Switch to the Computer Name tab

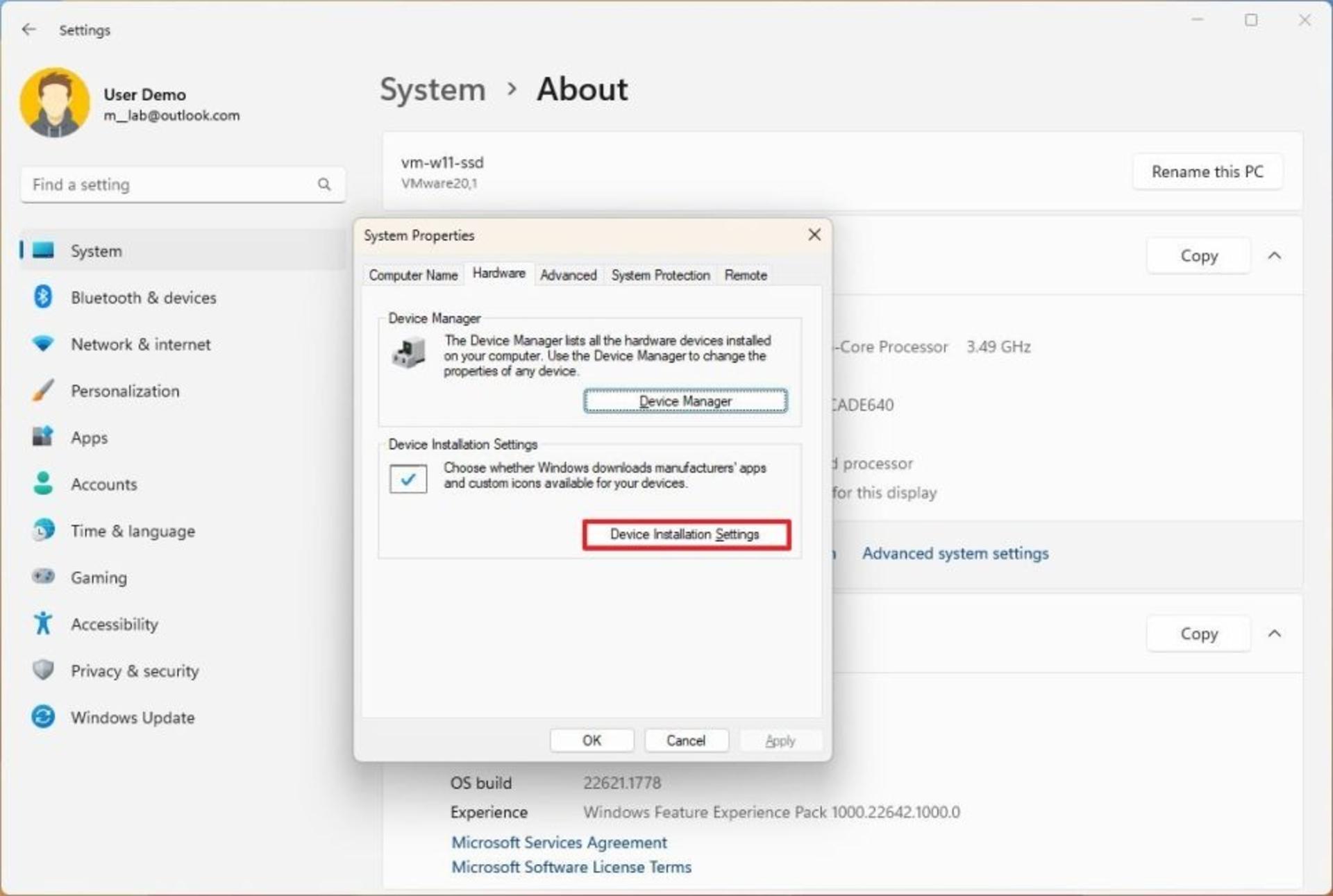pos(413,275)
